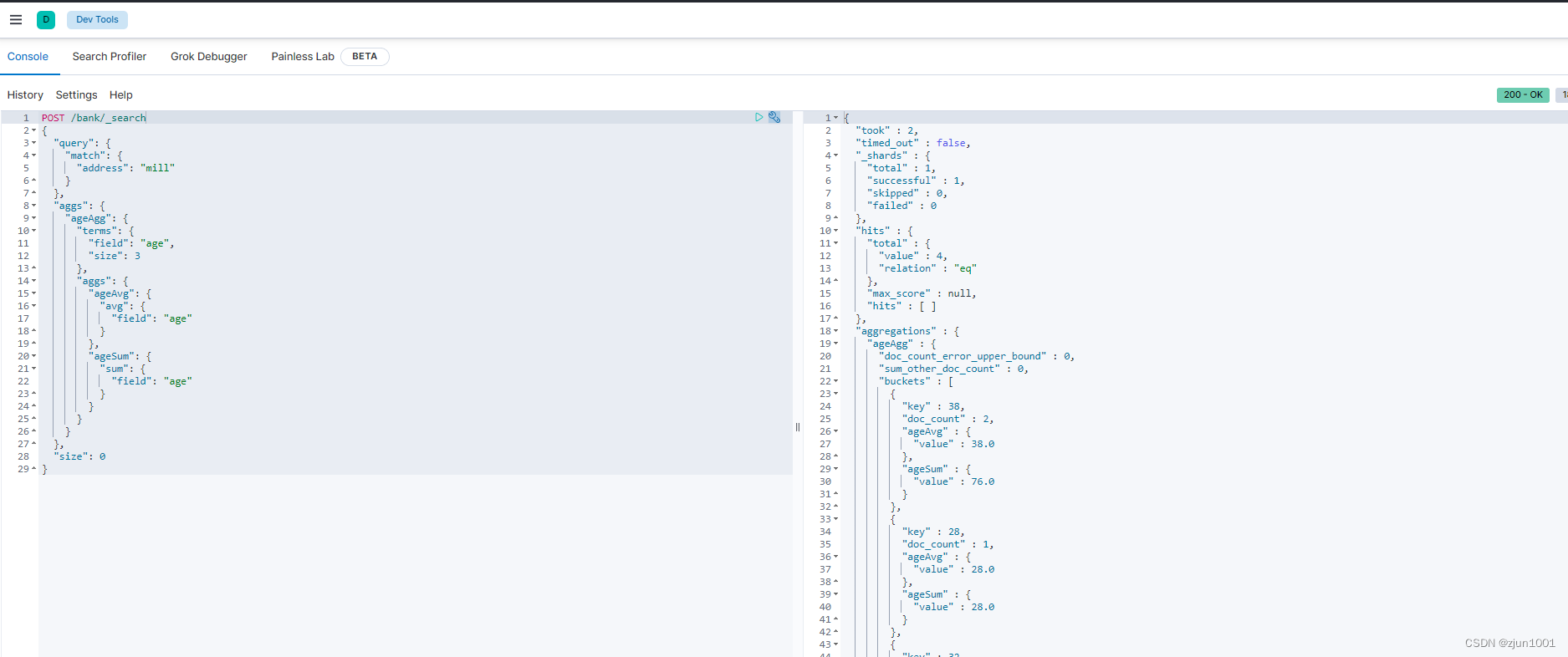Click the green D space avatar
This screenshot has width=1568, height=657.
(x=46, y=19)
